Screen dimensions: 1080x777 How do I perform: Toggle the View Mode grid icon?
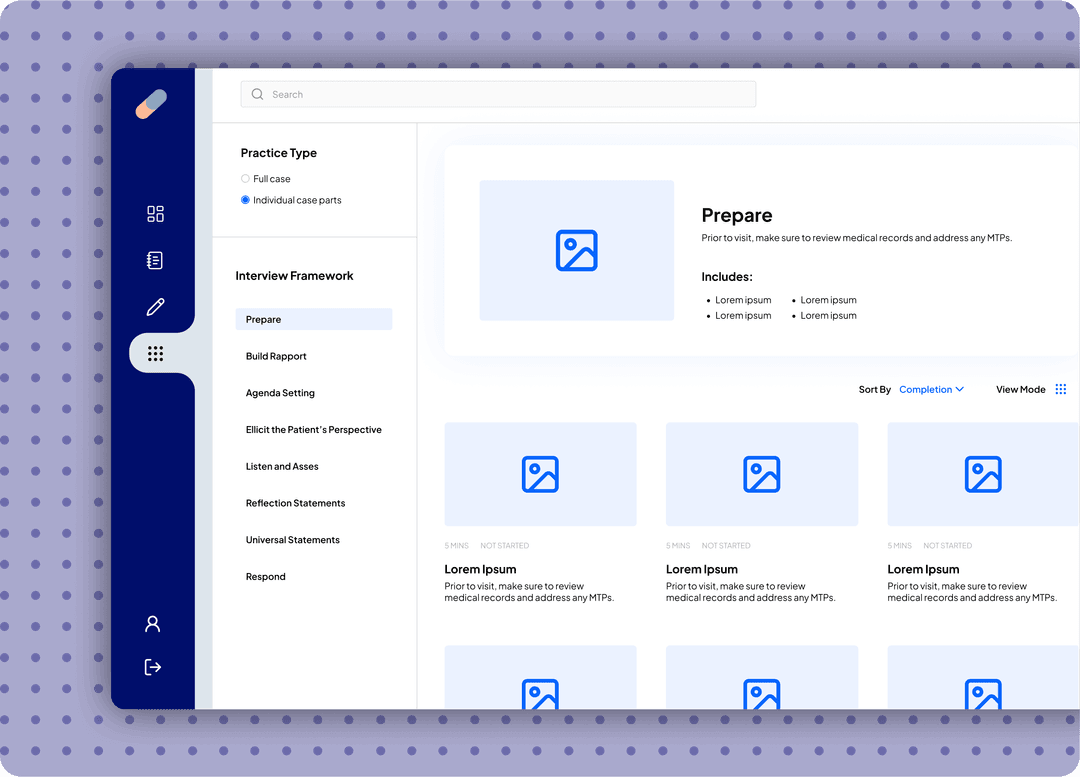1061,390
